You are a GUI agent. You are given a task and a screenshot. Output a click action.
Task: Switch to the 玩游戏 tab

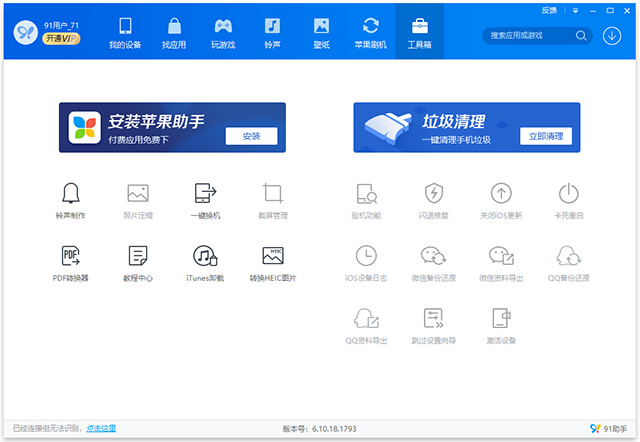223,33
